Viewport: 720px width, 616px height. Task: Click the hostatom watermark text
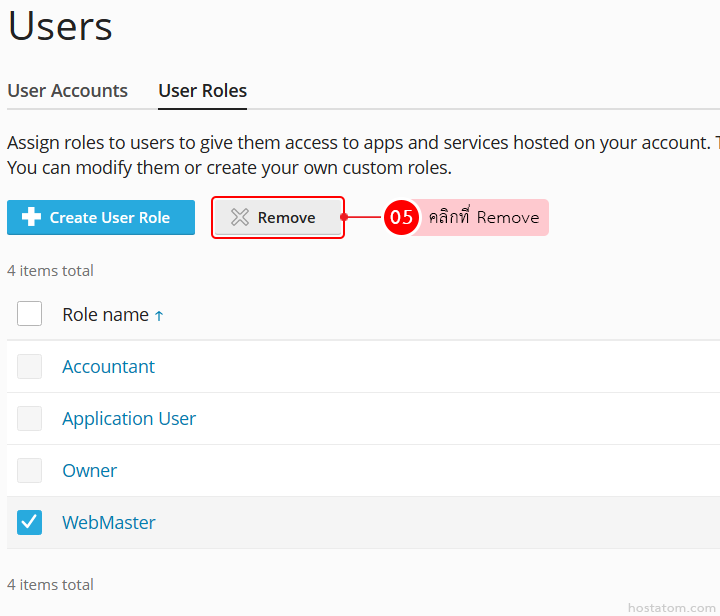tap(668, 607)
